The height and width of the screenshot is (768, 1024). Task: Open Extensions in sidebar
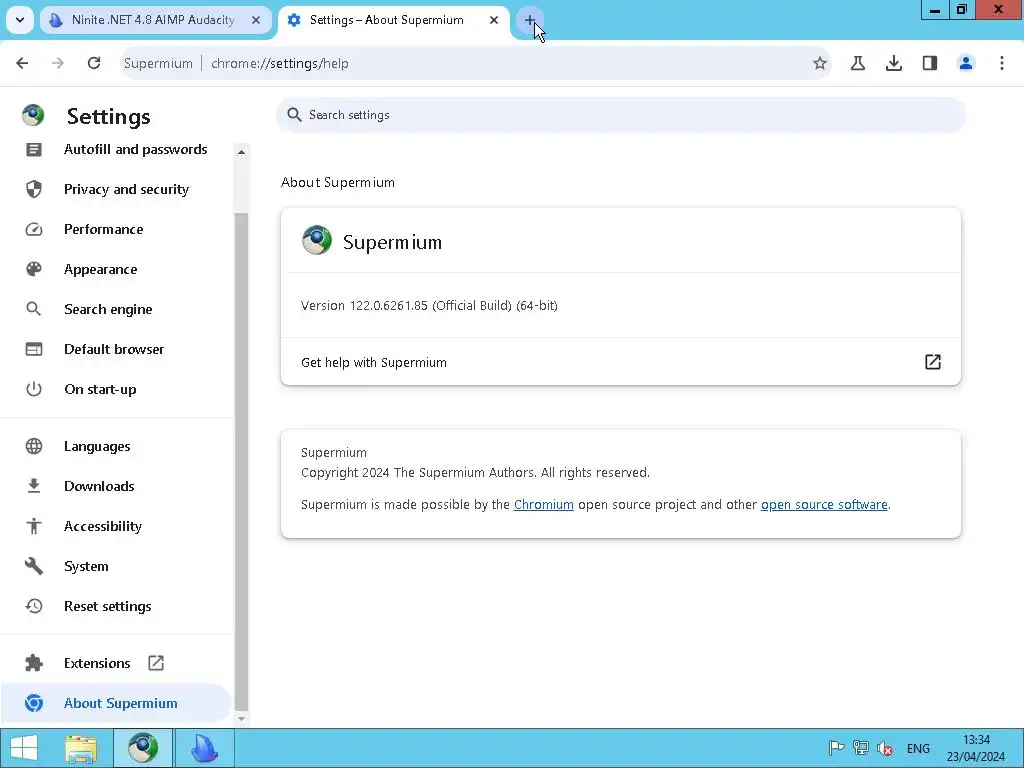(x=116, y=663)
